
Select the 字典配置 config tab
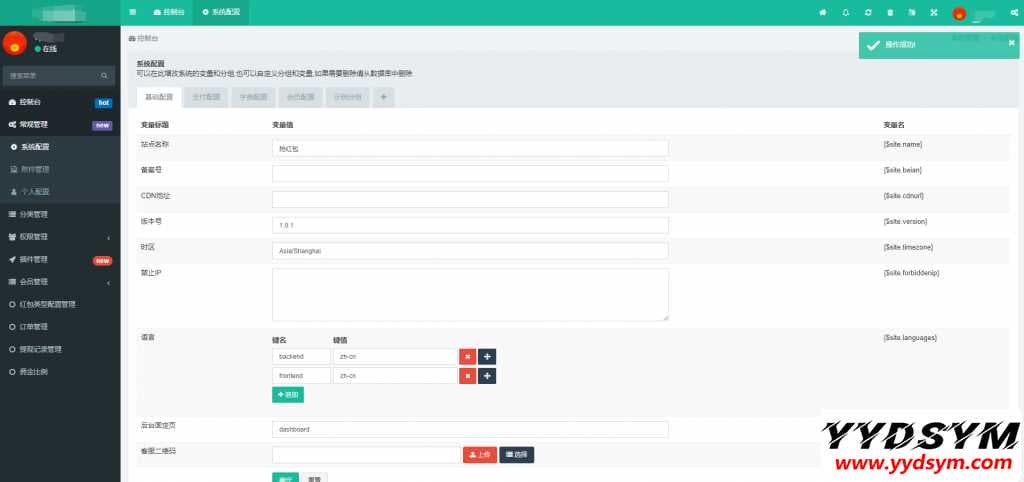tap(253, 97)
